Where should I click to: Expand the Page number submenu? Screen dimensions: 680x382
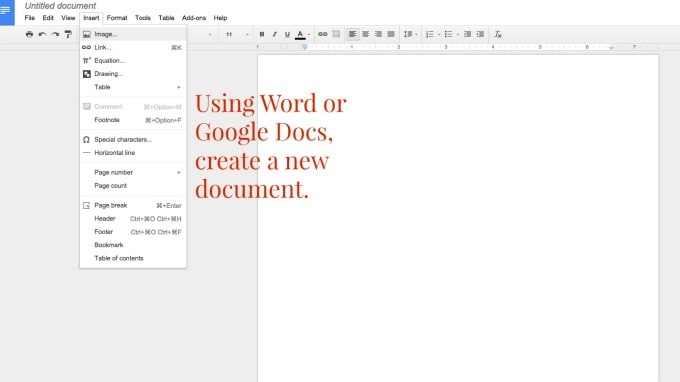133,173
